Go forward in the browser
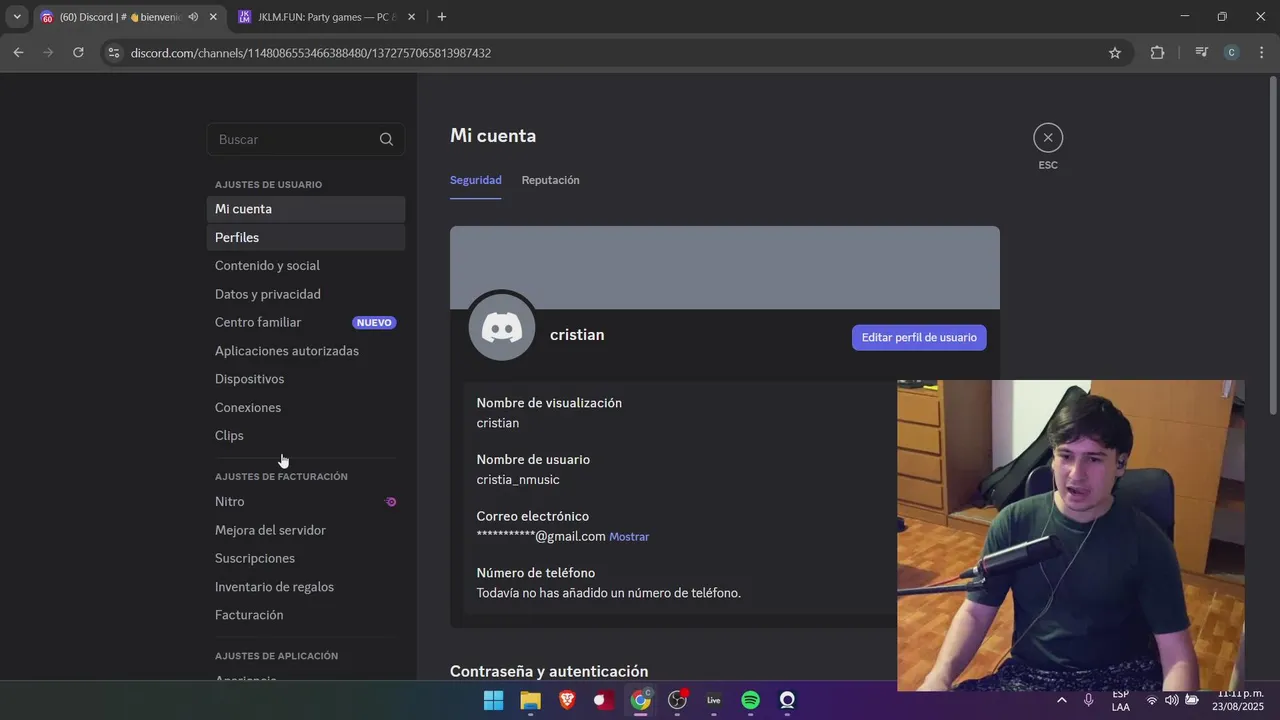 (x=48, y=53)
